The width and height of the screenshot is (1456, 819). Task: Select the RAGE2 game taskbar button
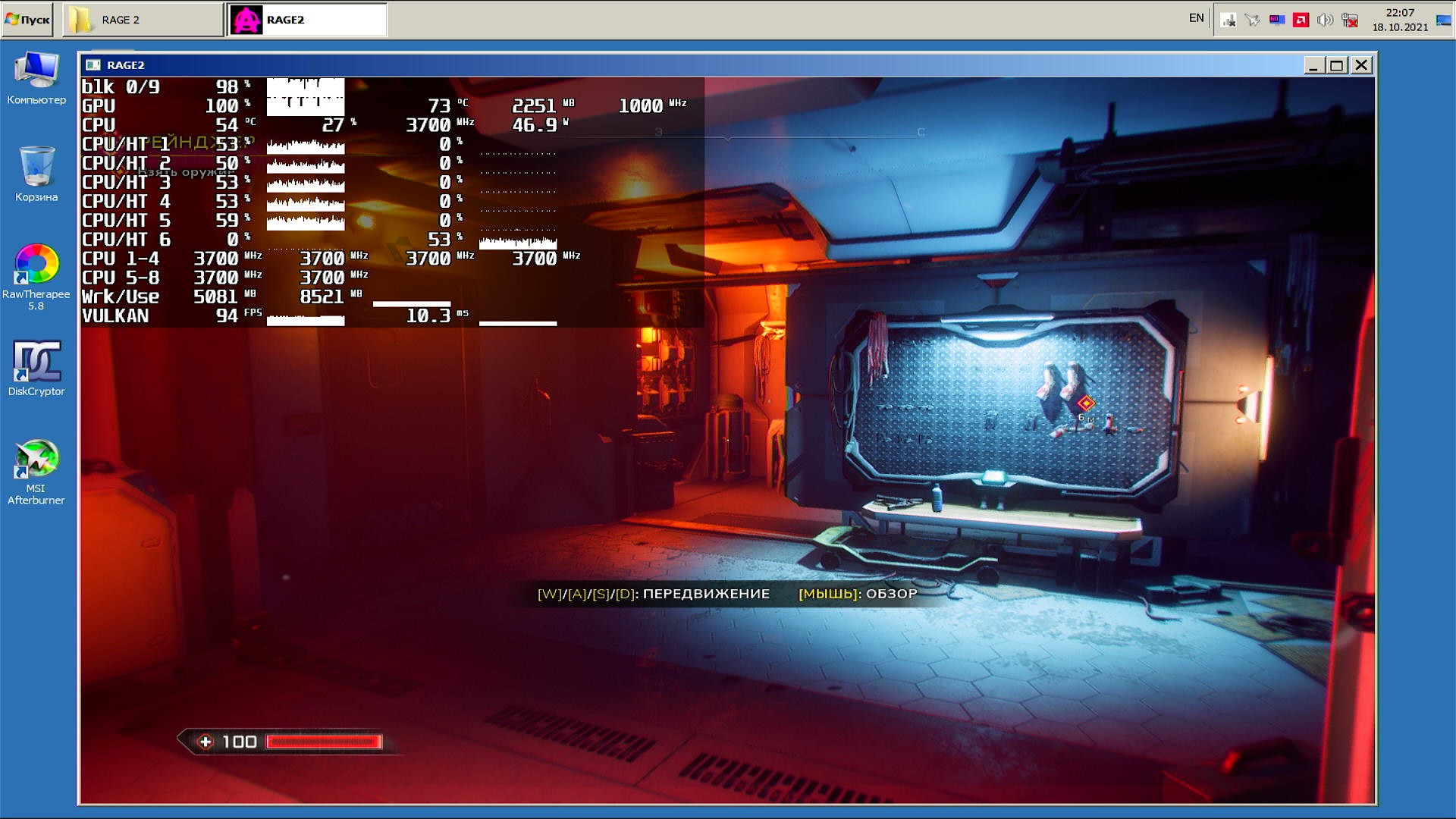[308, 20]
